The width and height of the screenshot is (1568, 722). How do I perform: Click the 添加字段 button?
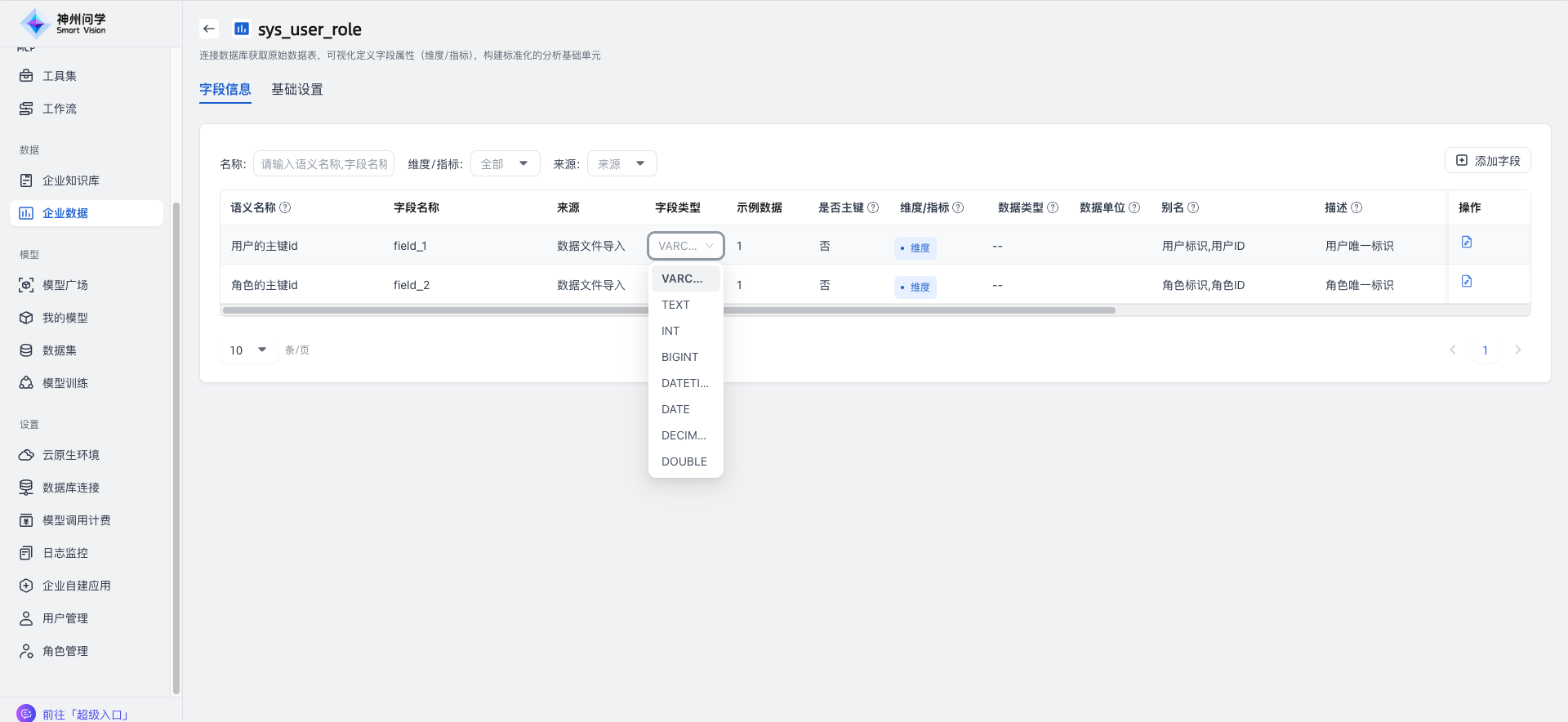(x=1487, y=161)
